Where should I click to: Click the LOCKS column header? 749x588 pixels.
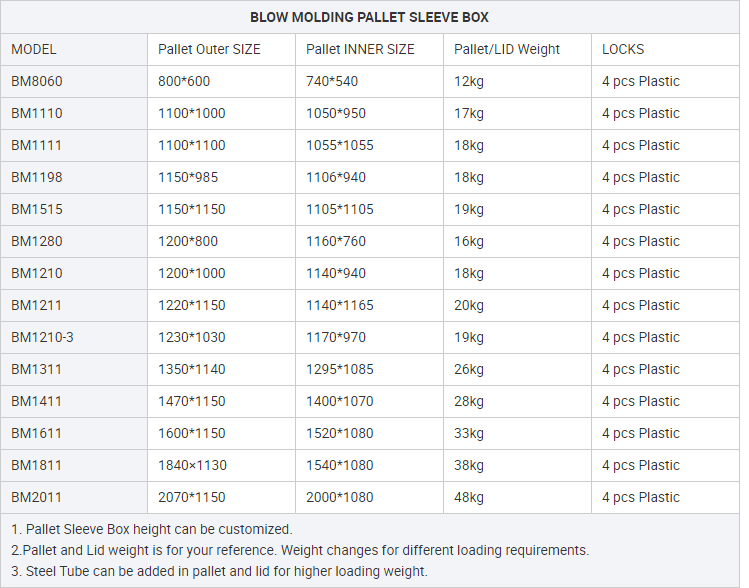tap(623, 49)
